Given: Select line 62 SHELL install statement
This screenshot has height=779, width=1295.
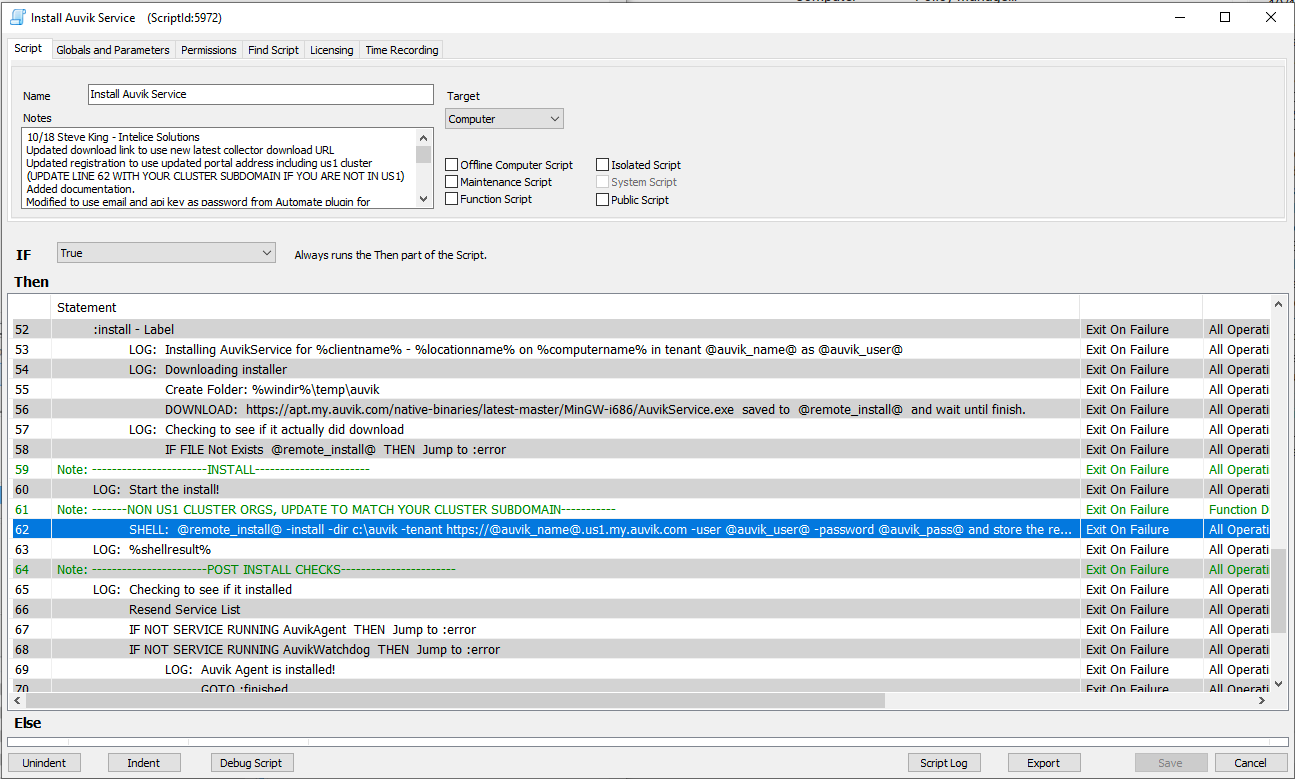Looking at the screenshot, I should pyautogui.click(x=640, y=529).
